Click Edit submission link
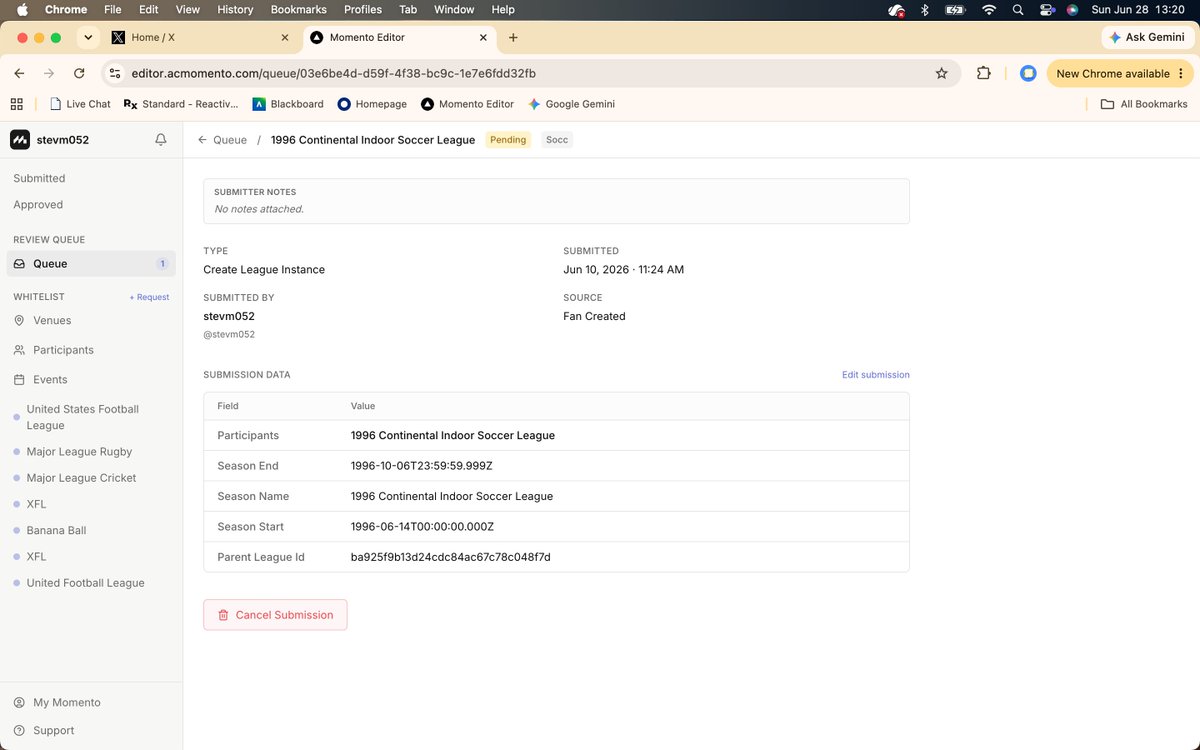The image size is (1200, 750). (x=876, y=375)
